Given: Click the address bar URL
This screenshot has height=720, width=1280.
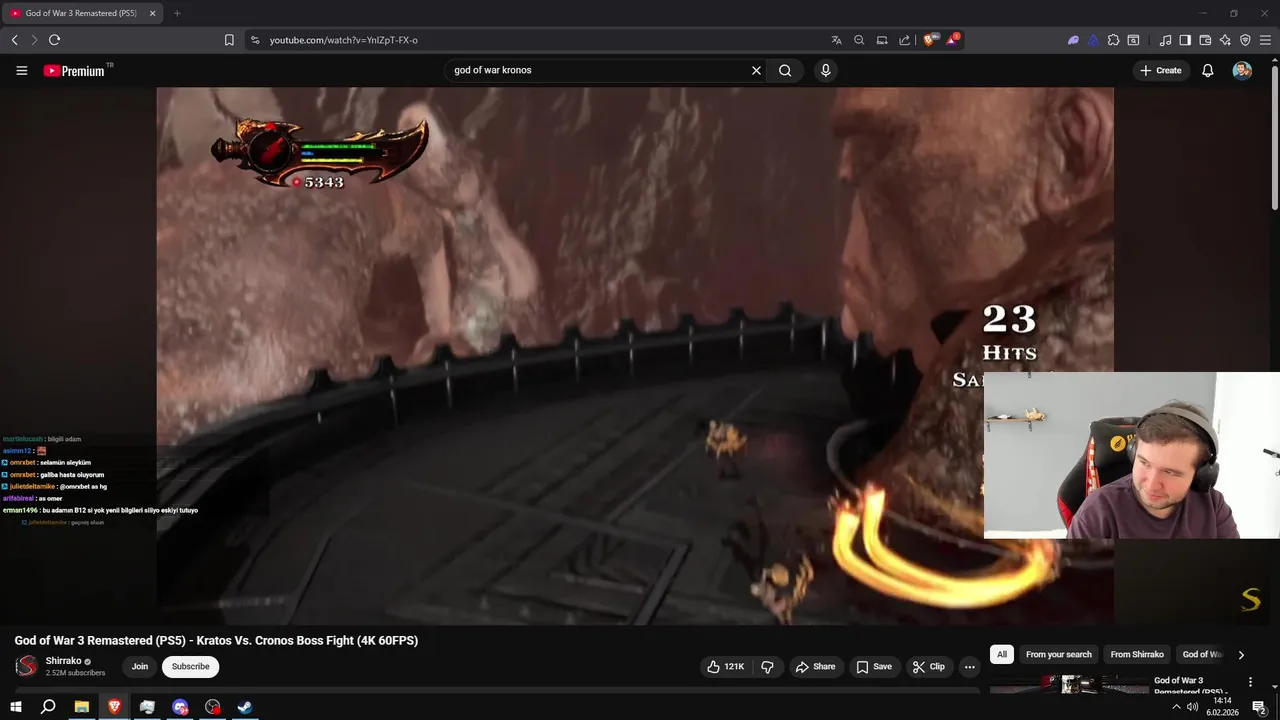Looking at the screenshot, I should (x=344, y=40).
